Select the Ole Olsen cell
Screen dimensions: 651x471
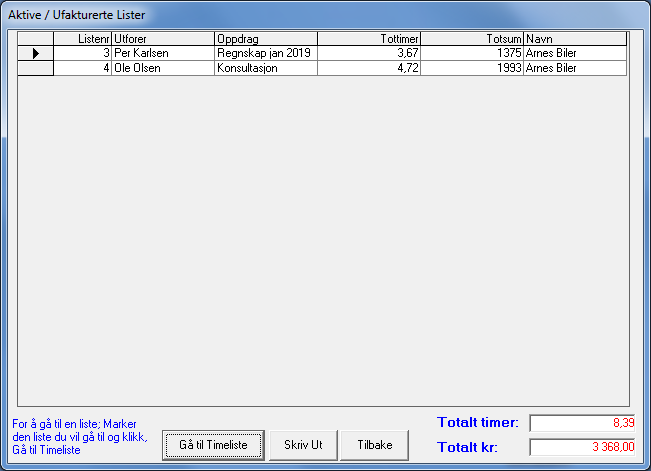coord(163,68)
